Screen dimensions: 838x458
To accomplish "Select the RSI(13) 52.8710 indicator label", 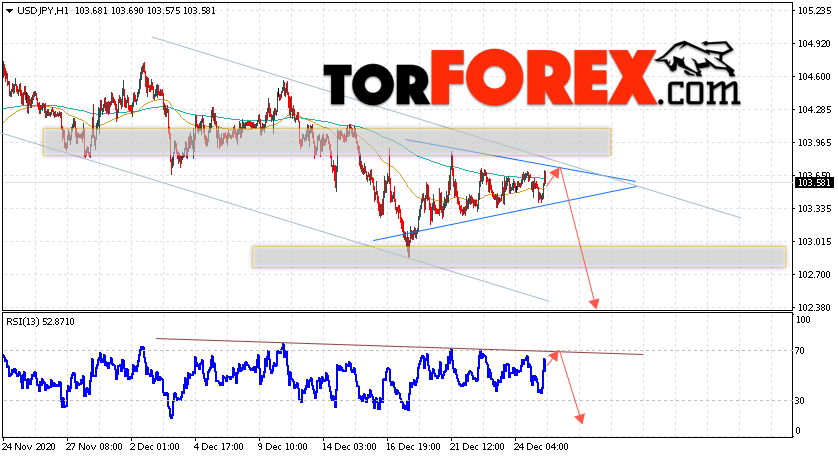I will 41,322.
